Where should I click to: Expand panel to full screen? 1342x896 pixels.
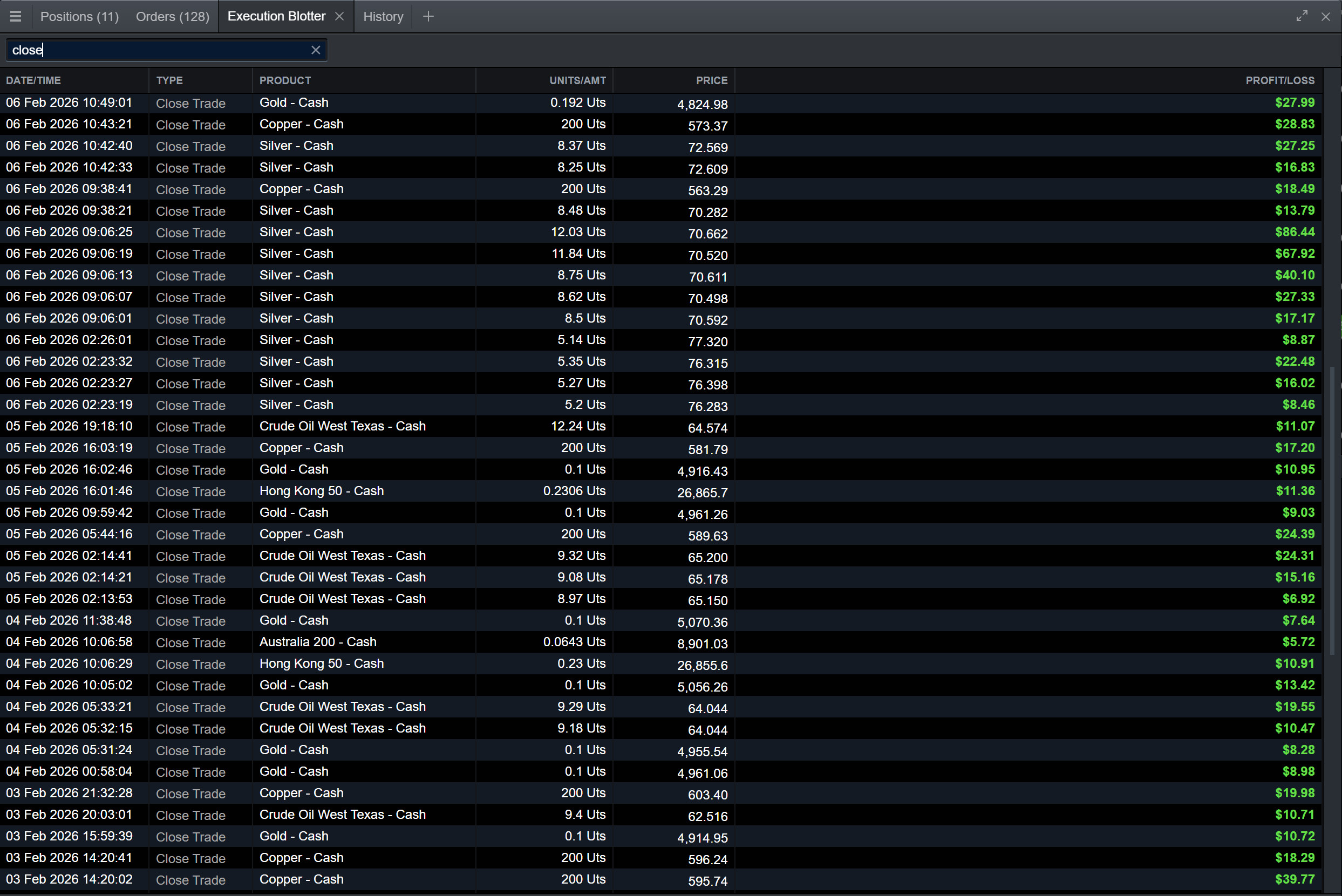click(1302, 17)
